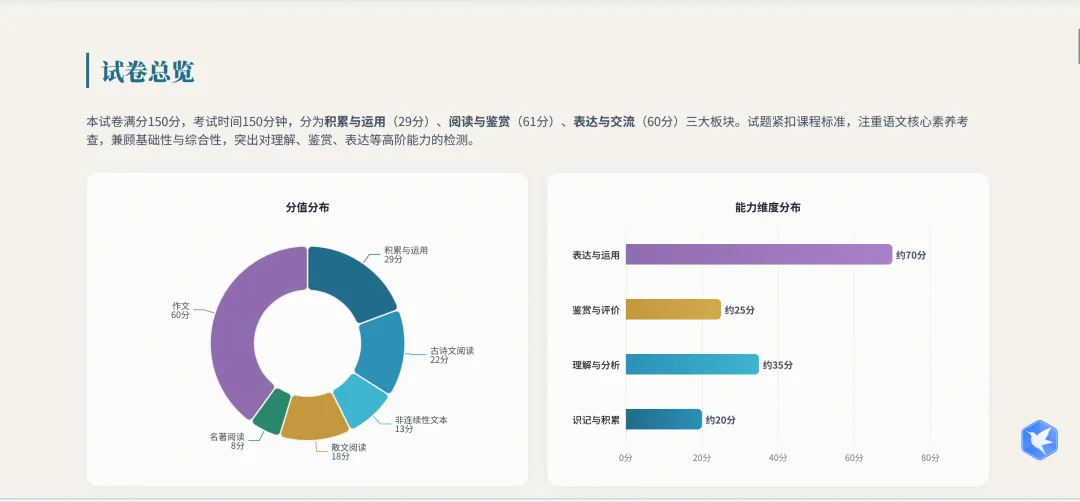The width and height of the screenshot is (1080, 502).
Task: Click the light blue 理解与分析 bar
Action: (x=692, y=365)
